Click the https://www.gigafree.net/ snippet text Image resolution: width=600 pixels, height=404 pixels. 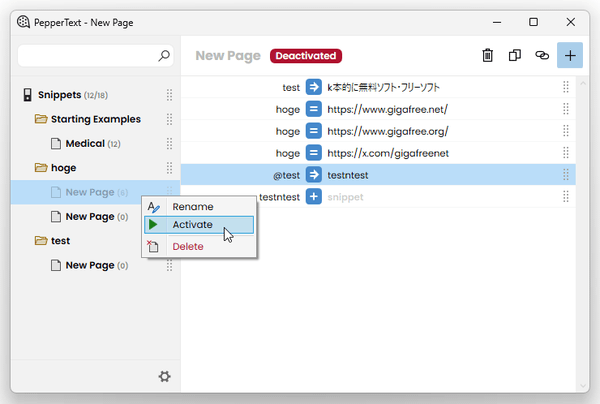pos(387,109)
